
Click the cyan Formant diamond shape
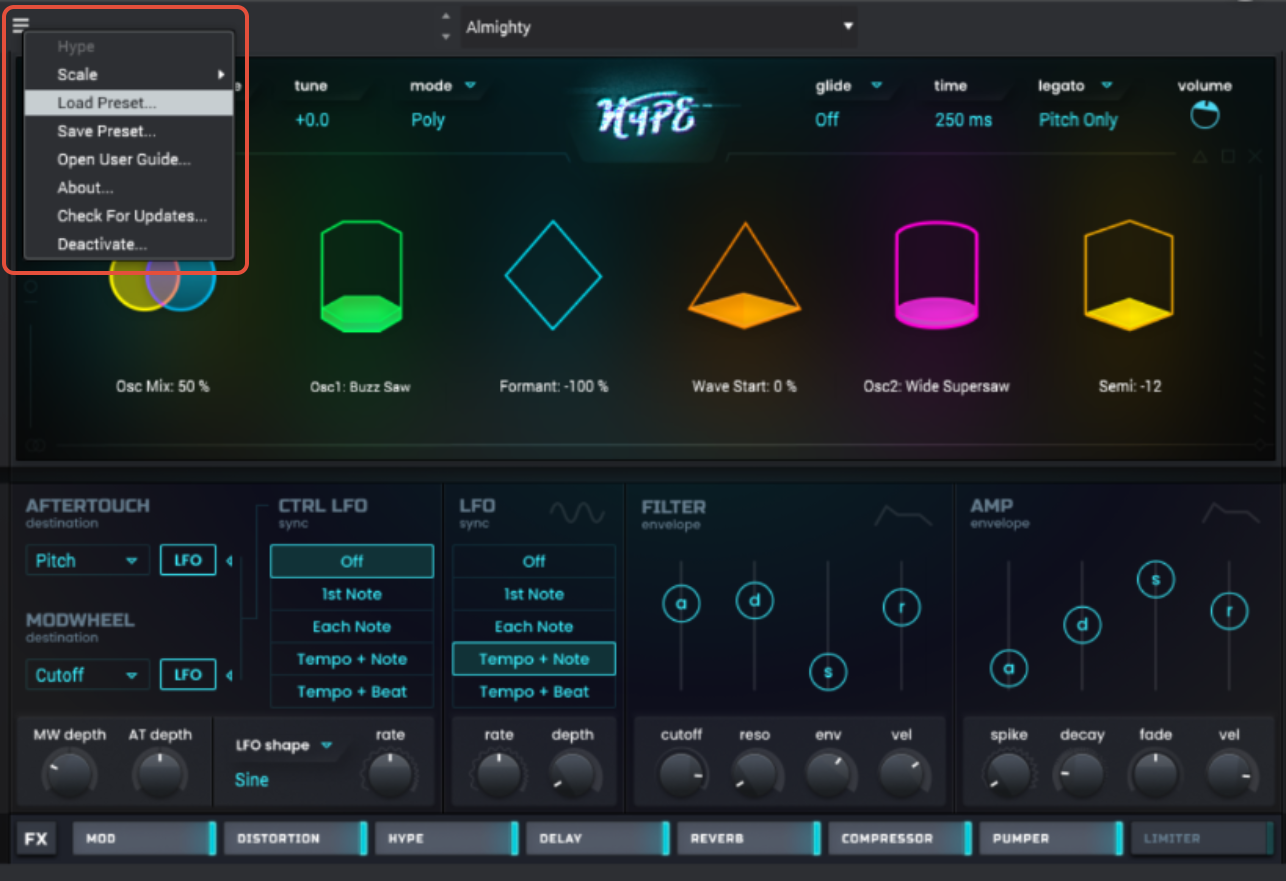[x=553, y=275]
